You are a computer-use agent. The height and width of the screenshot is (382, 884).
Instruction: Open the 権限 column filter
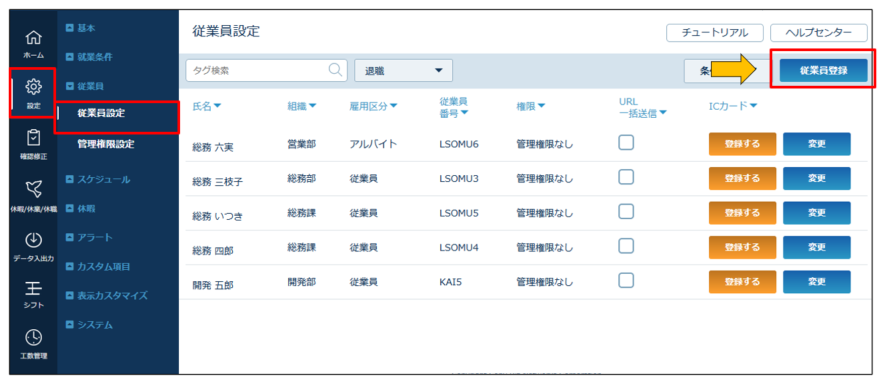tap(531, 106)
